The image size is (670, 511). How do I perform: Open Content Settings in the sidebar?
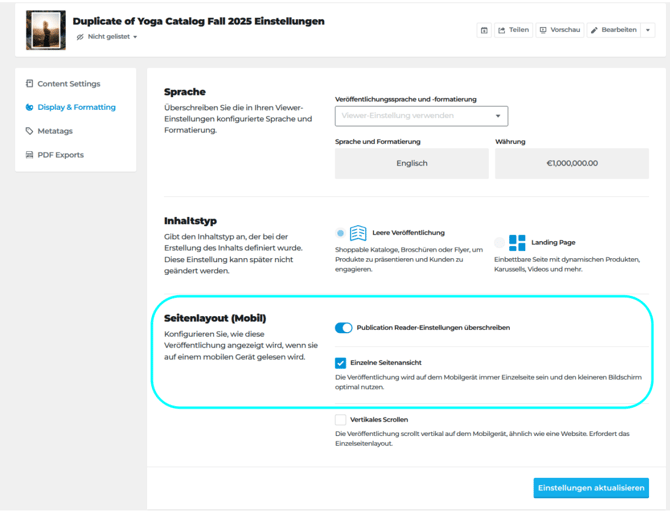pos(68,84)
